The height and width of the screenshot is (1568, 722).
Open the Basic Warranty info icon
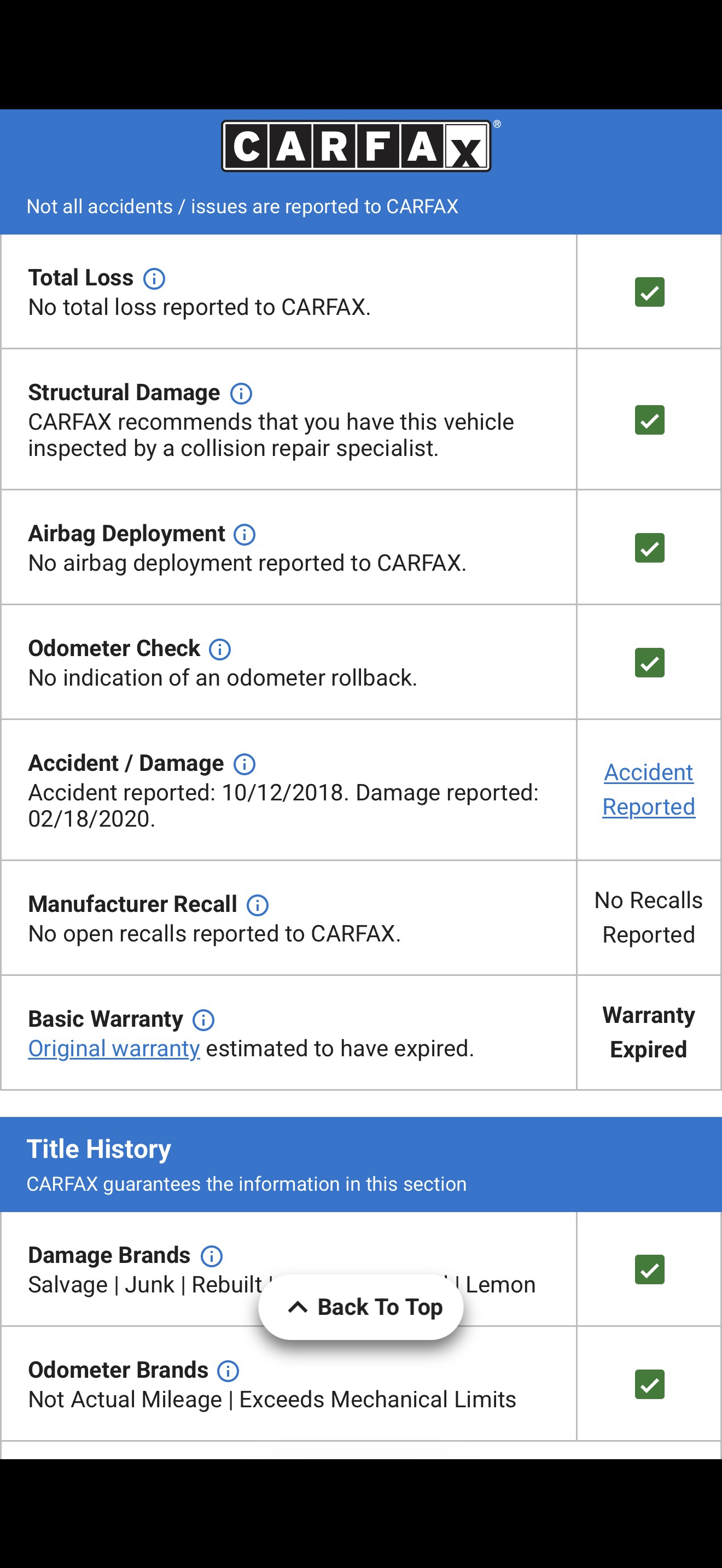click(203, 1020)
